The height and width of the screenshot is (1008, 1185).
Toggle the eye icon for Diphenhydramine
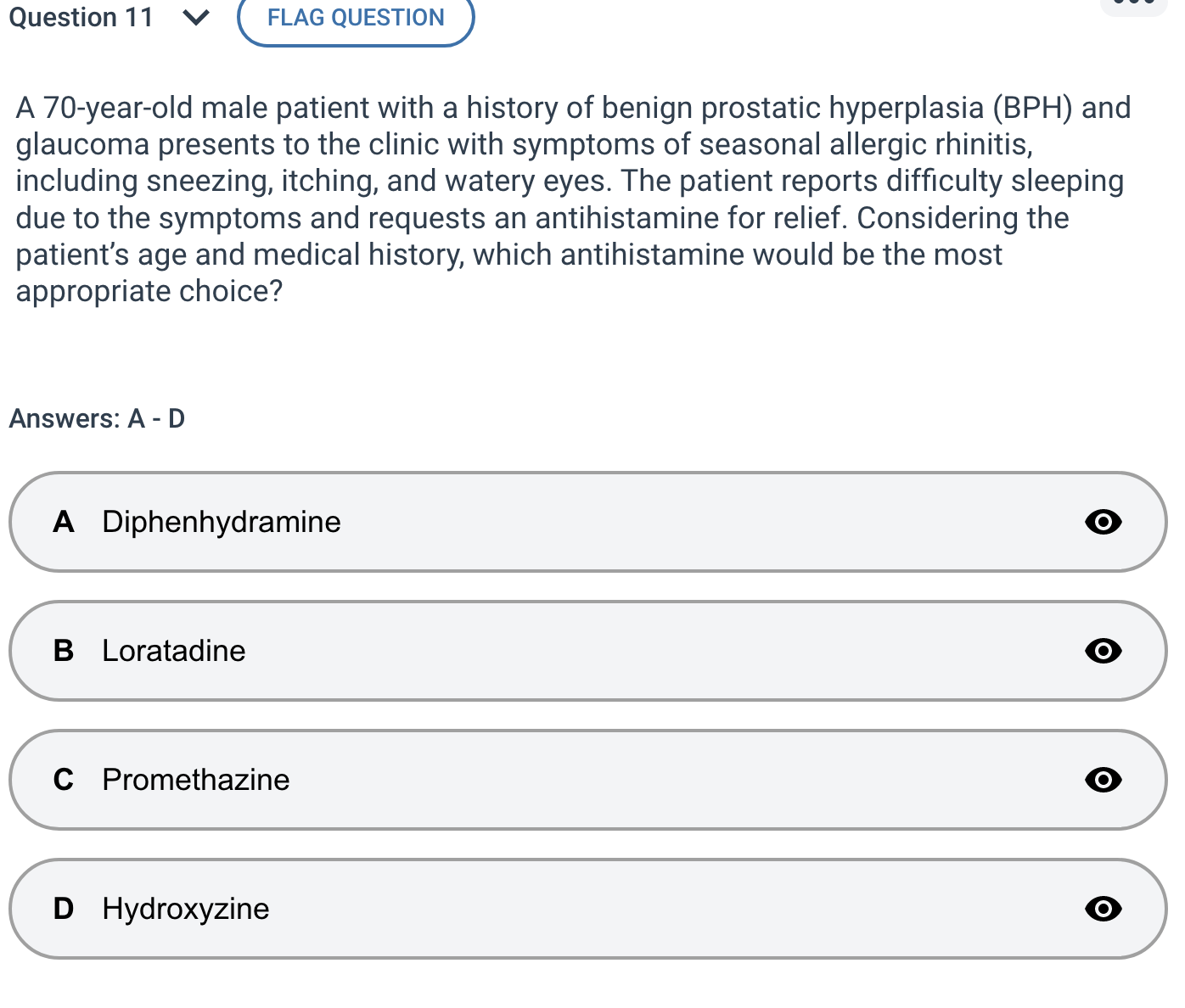point(1103,522)
